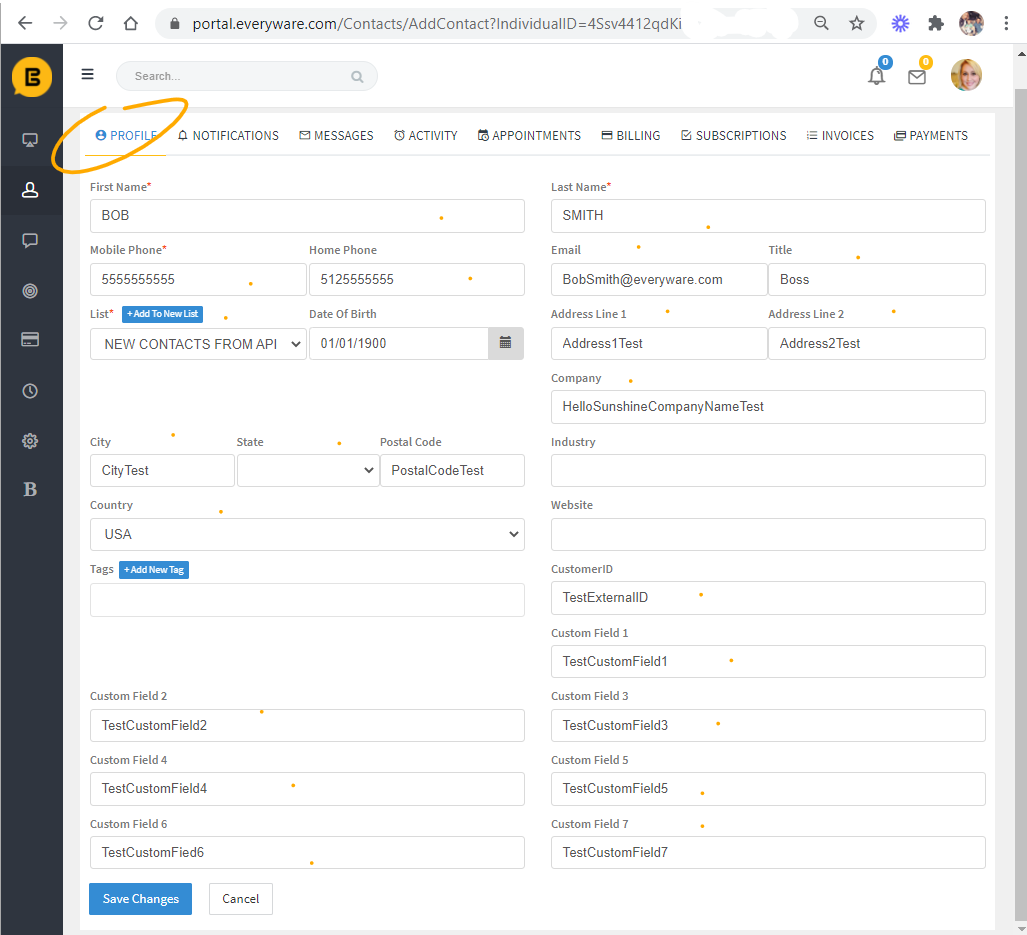Click the Address Line 1 field
Image resolution: width=1027 pixels, height=935 pixels.
tap(660, 344)
